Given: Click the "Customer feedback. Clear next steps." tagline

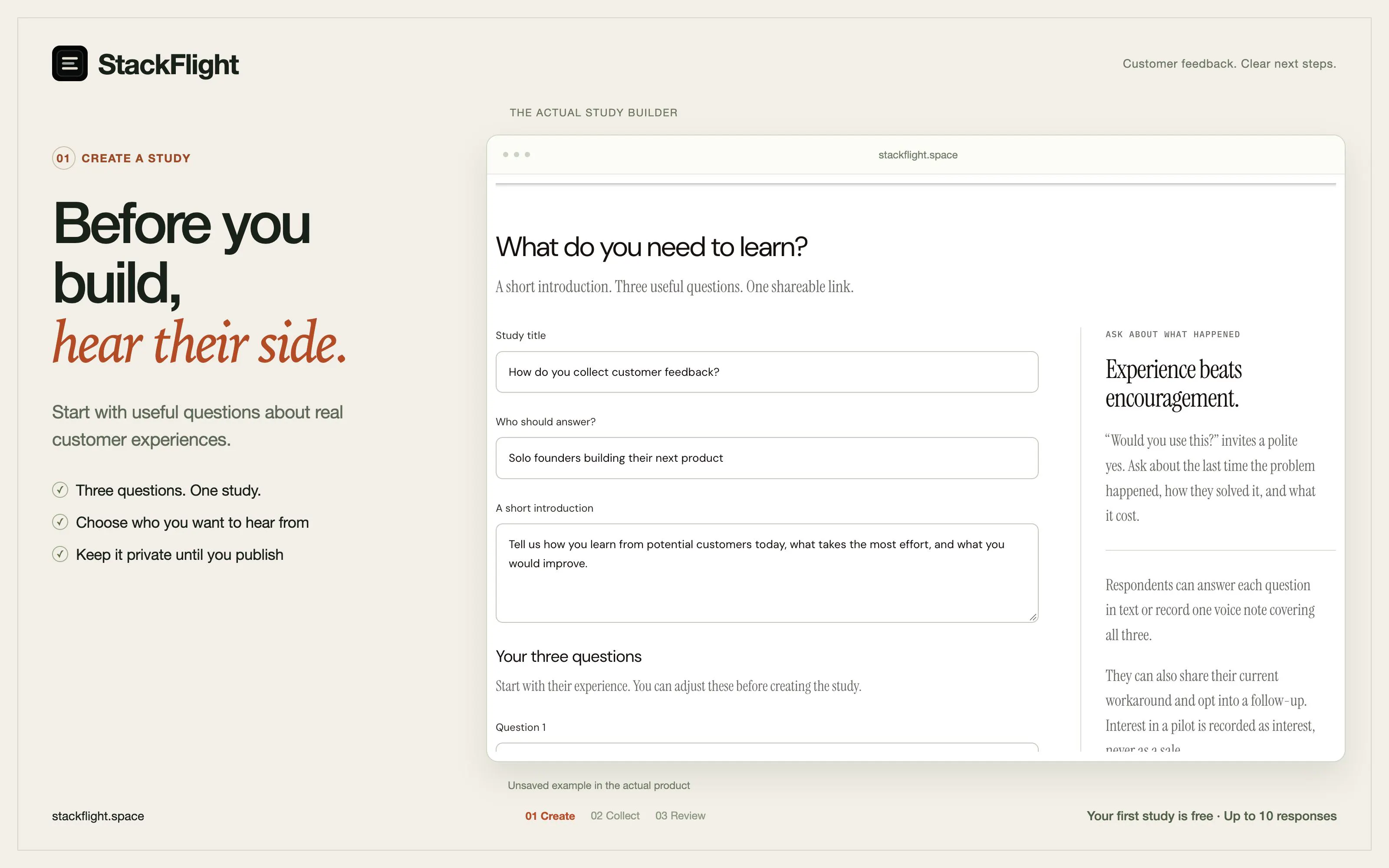Looking at the screenshot, I should coord(1229,64).
